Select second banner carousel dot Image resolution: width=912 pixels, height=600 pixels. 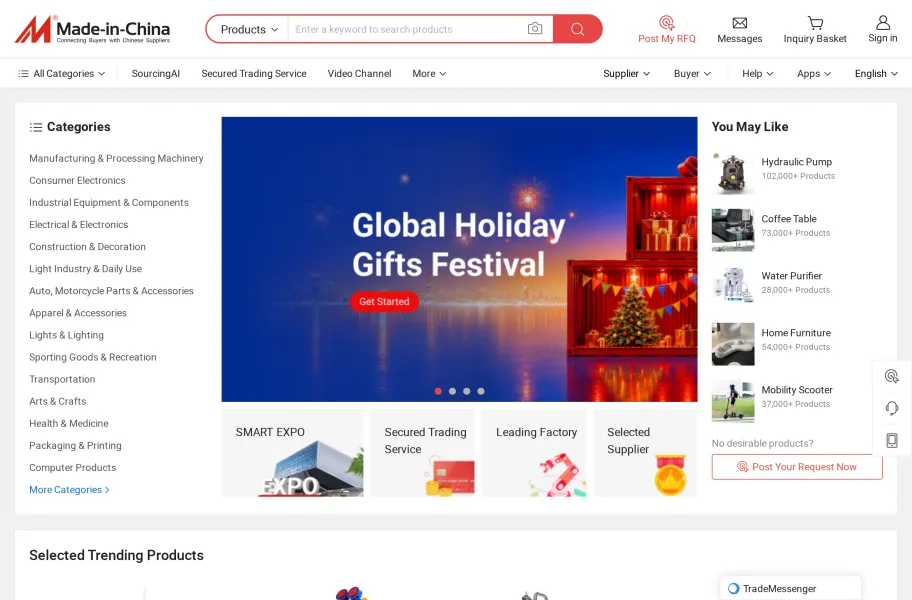click(453, 391)
